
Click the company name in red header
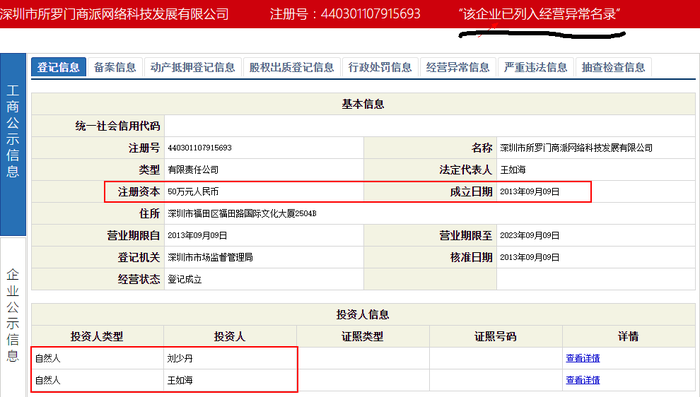coord(114,14)
